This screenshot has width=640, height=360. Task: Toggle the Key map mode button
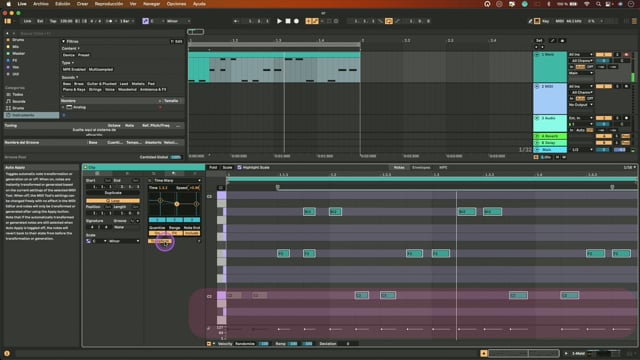(545, 21)
